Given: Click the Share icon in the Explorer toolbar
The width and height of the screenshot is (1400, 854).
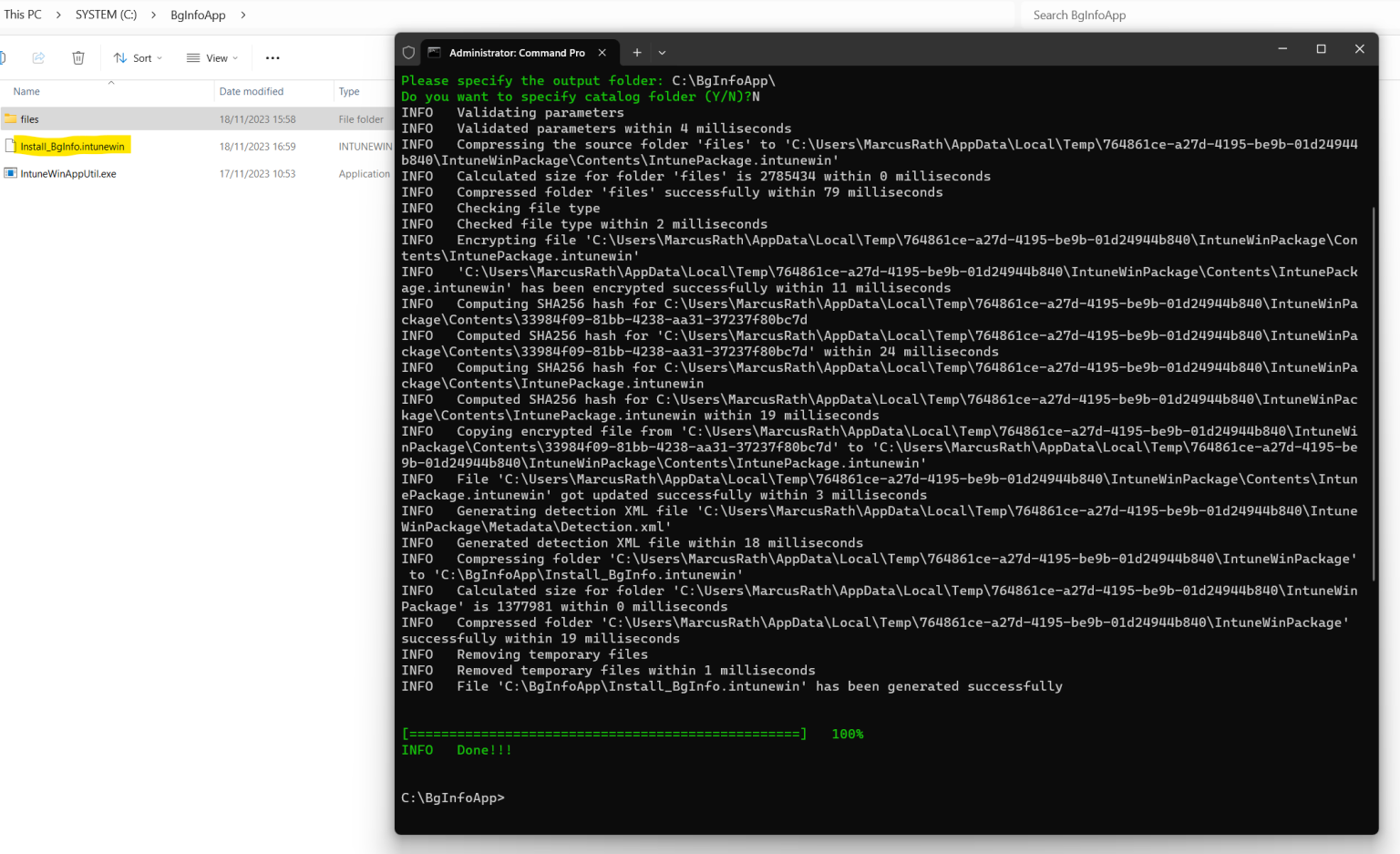Looking at the screenshot, I should [38, 57].
